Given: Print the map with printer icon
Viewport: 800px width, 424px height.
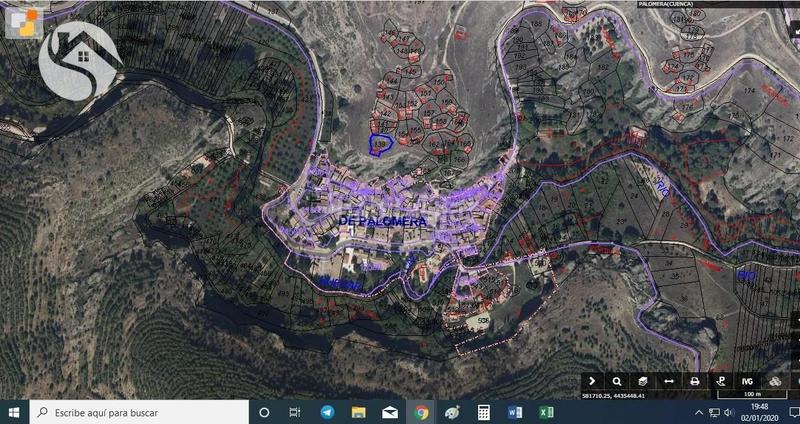Looking at the screenshot, I should [695, 381].
